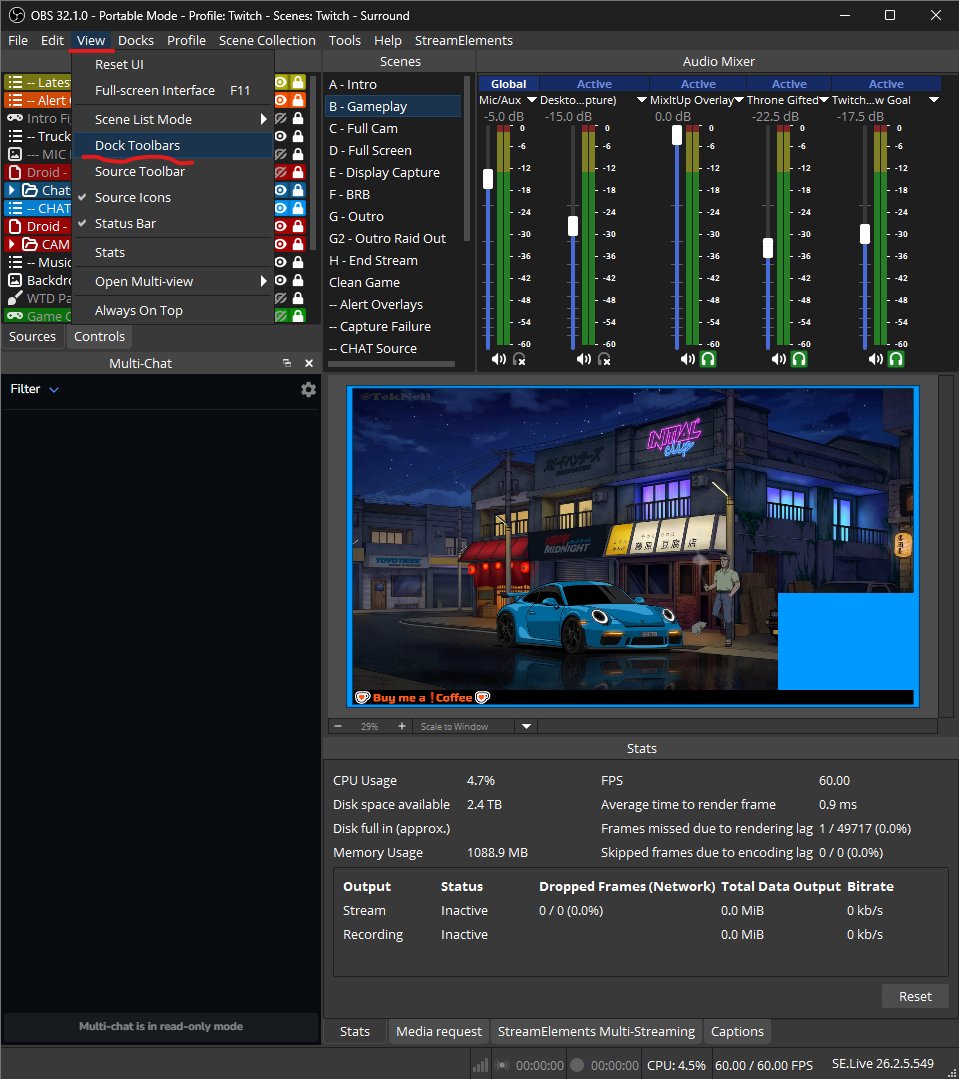Show the '--- MIC' source via eye
The height and width of the screenshot is (1079, 959).
coord(281,154)
